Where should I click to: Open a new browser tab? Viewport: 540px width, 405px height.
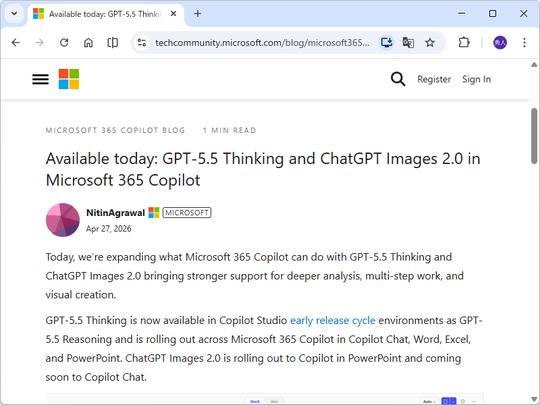(x=198, y=14)
